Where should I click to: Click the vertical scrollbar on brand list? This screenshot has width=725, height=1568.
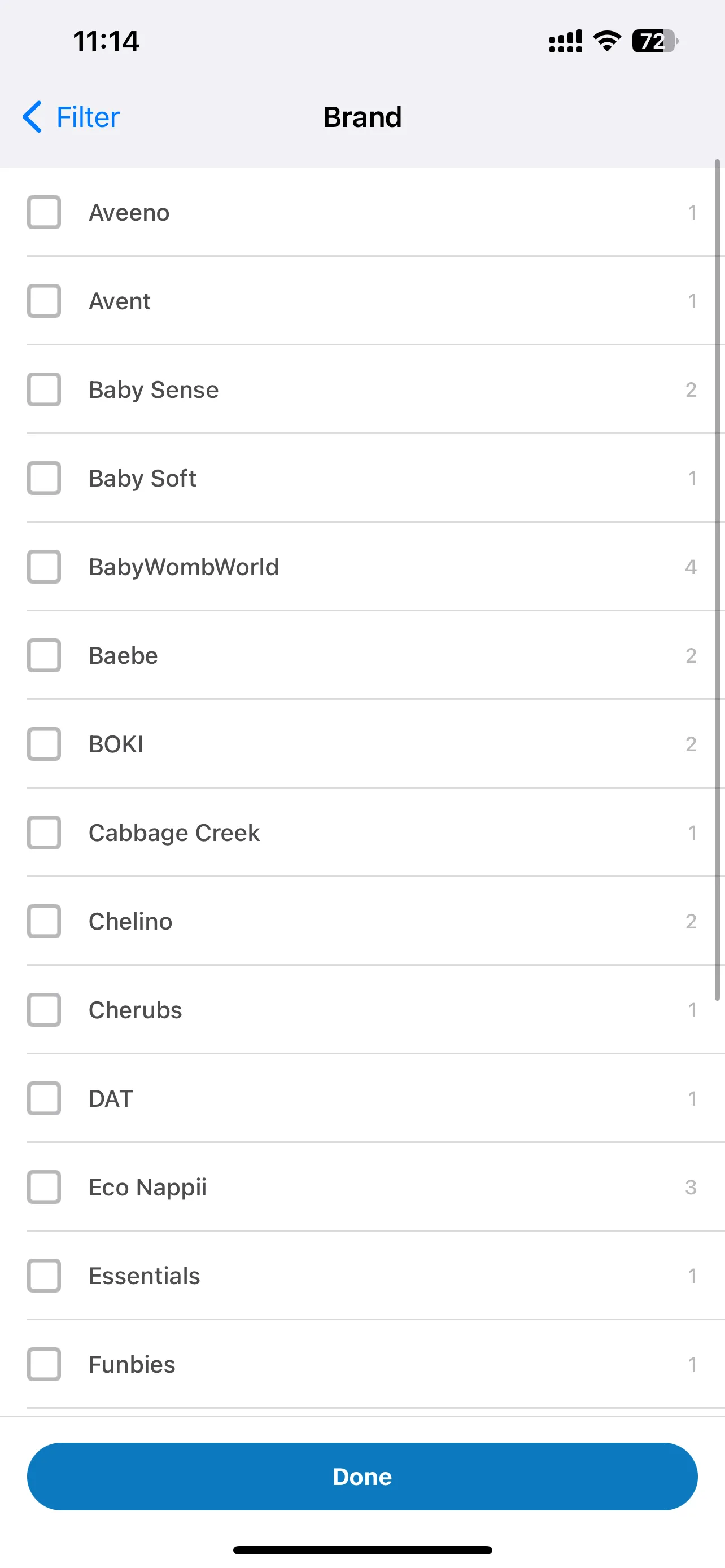(x=717, y=580)
